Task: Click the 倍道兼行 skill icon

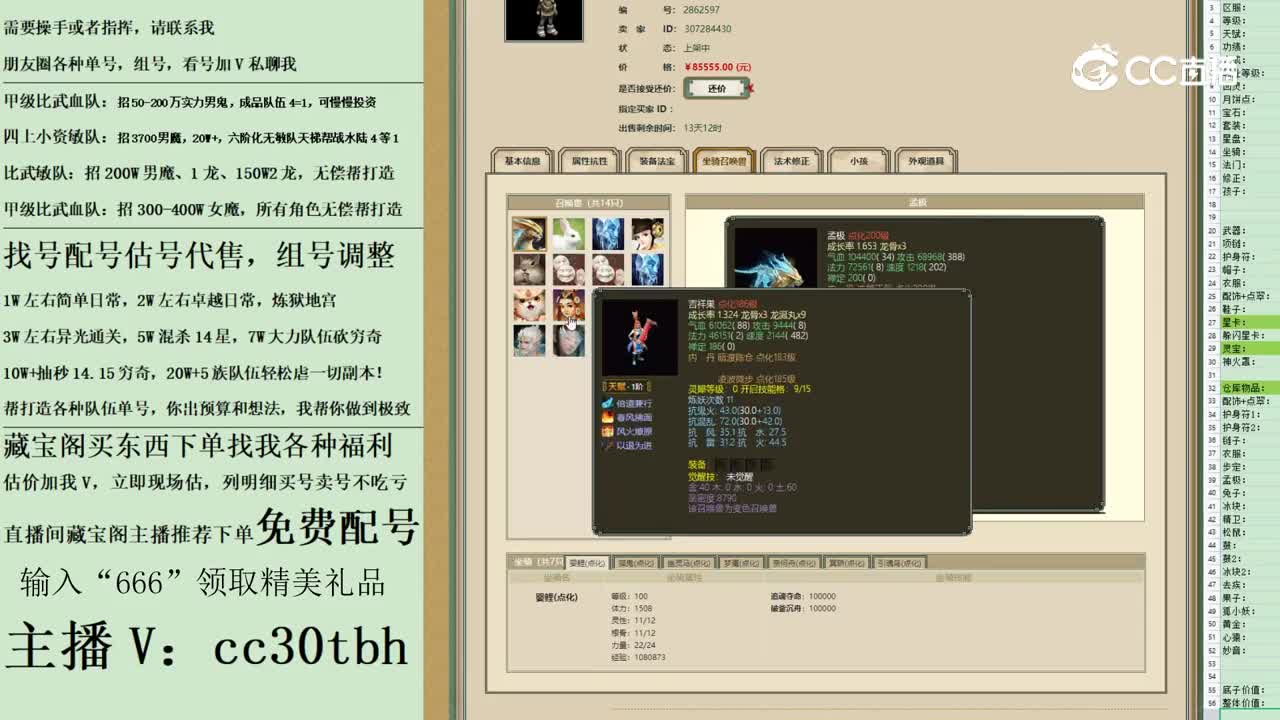Action: (607, 403)
